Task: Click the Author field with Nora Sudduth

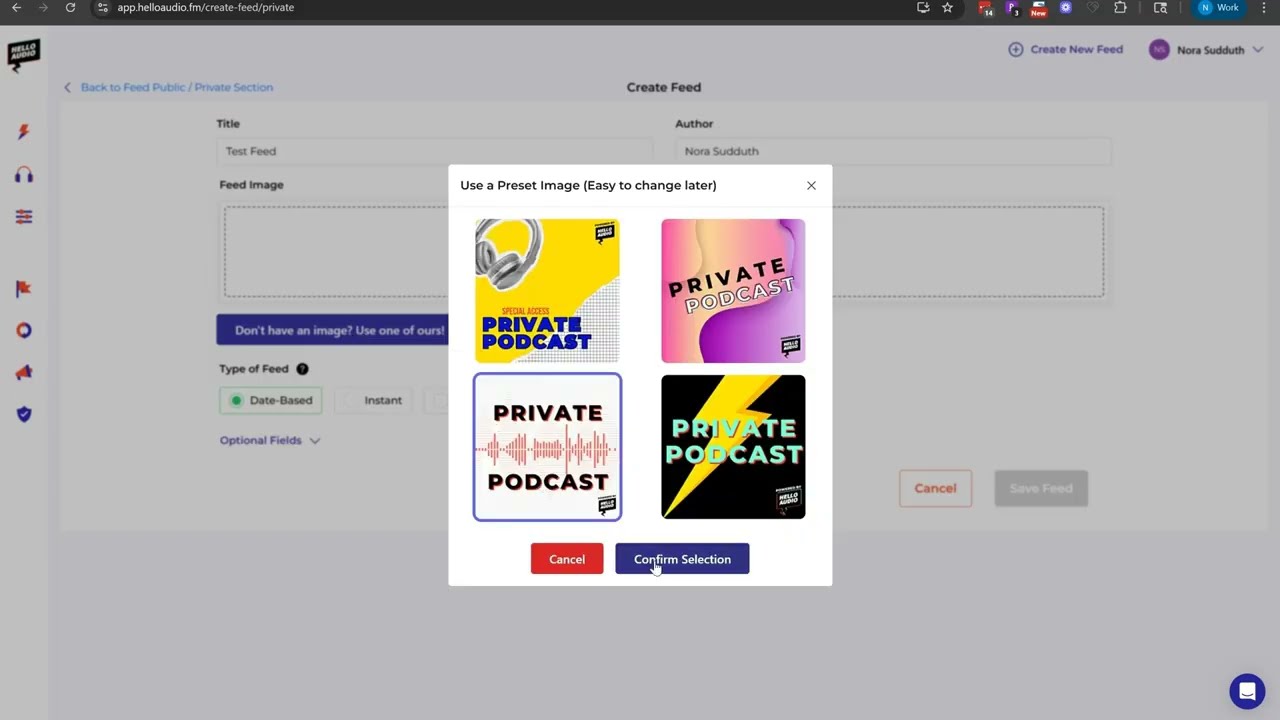Action: click(x=892, y=151)
